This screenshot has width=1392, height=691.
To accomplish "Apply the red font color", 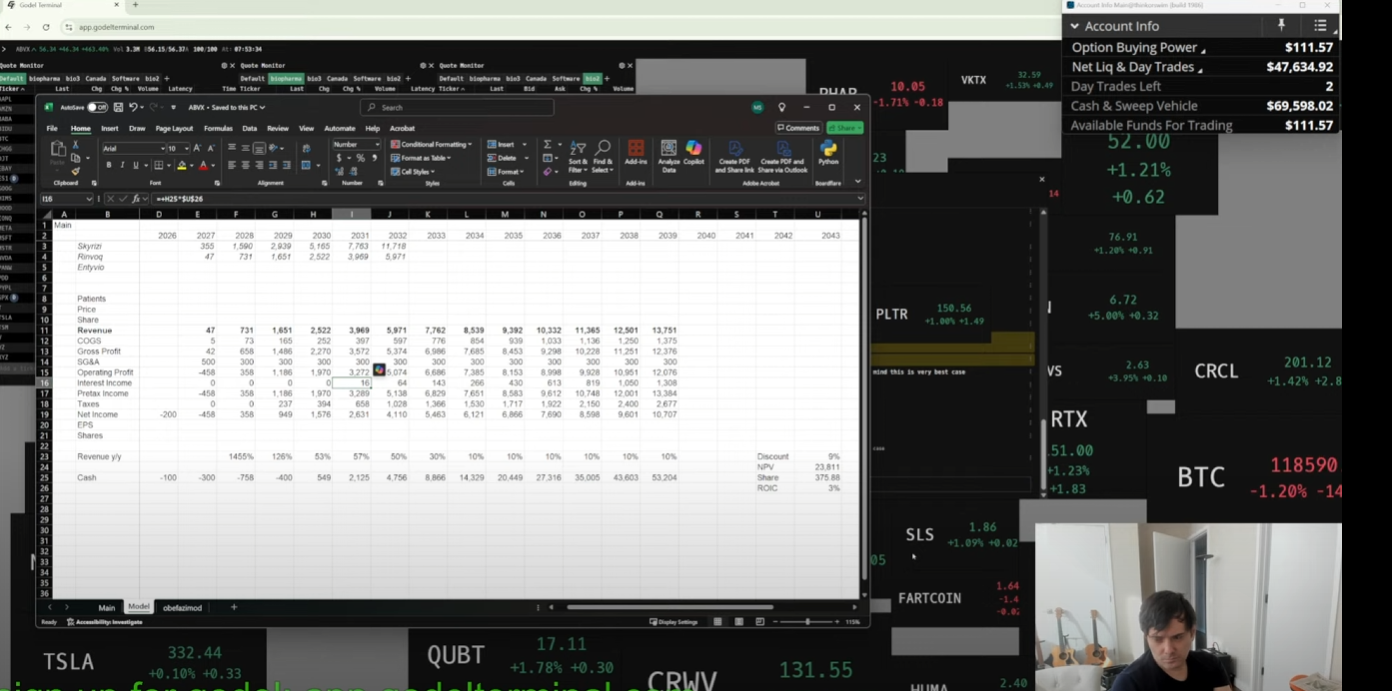I will pyautogui.click(x=203, y=165).
